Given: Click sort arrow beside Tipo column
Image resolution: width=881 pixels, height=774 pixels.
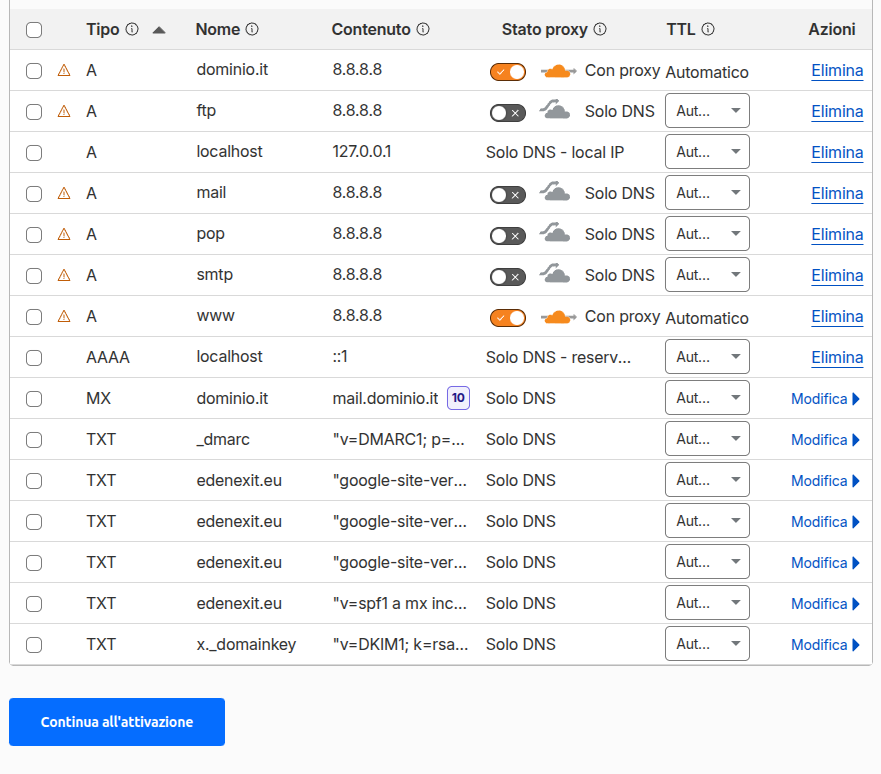Looking at the screenshot, I should click(x=159, y=30).
